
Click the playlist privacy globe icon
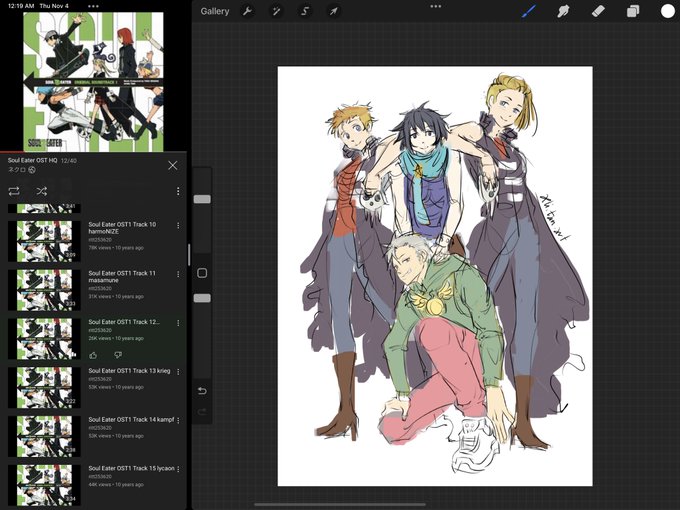tap(32, 170)
